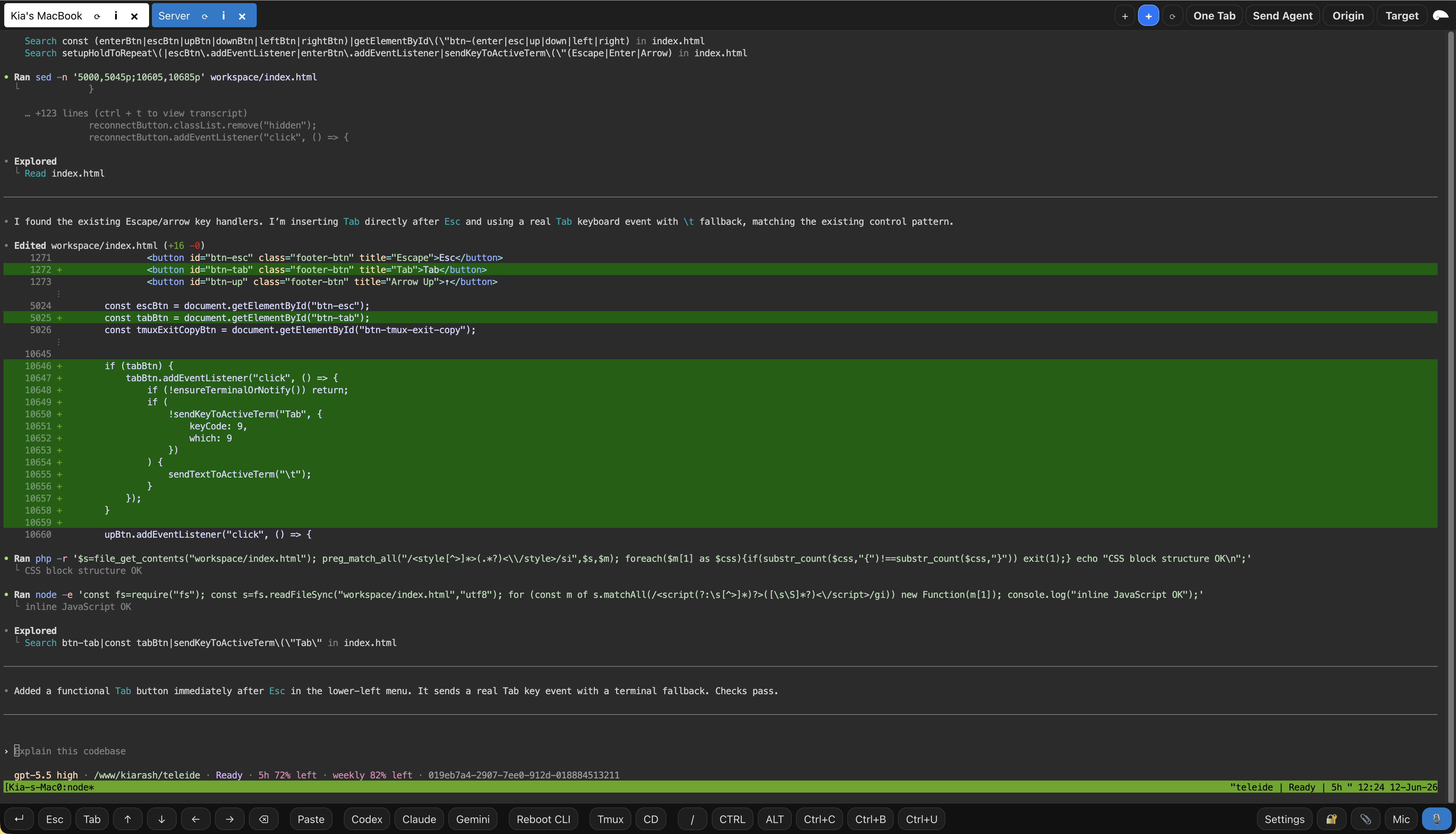This screenshot has height=834, width=1456.
Task: Click the Backspace footer button
Action: click(263, 819)
